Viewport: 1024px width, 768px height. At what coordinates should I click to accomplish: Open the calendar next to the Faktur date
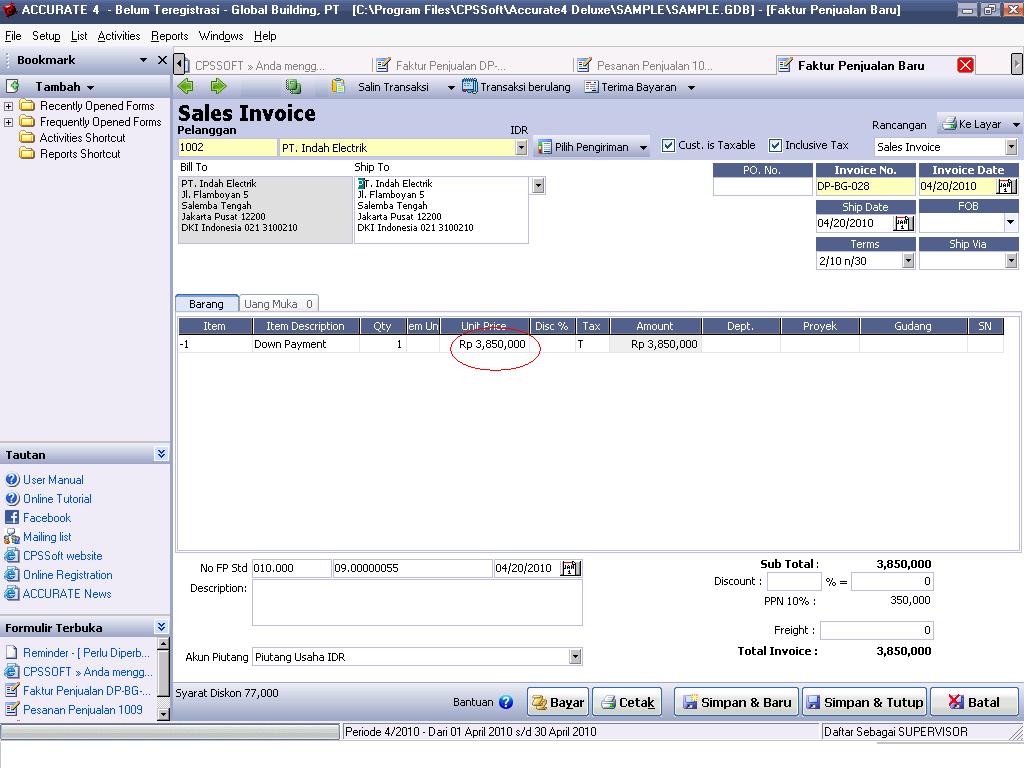point(571,567)
